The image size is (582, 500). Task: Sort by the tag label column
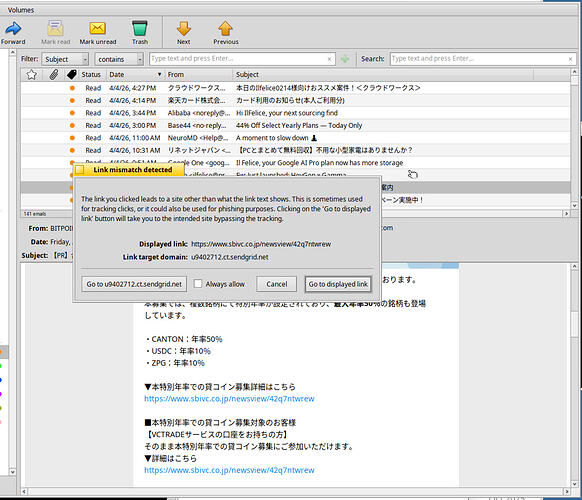click(x=72, y=75)
